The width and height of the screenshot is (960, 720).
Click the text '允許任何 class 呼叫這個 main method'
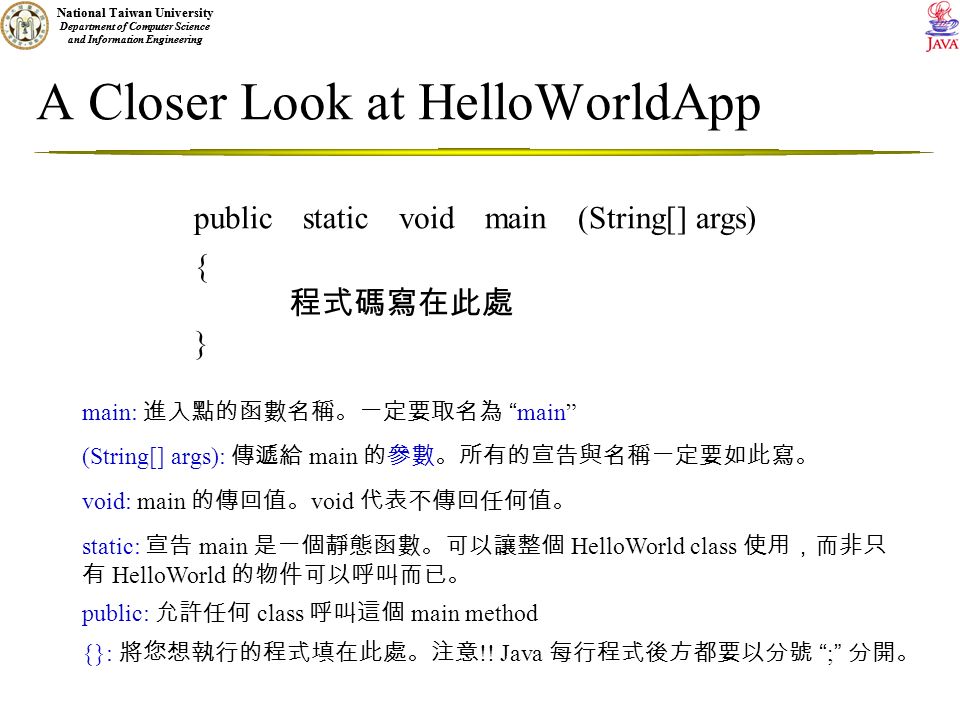pos(347,612)
